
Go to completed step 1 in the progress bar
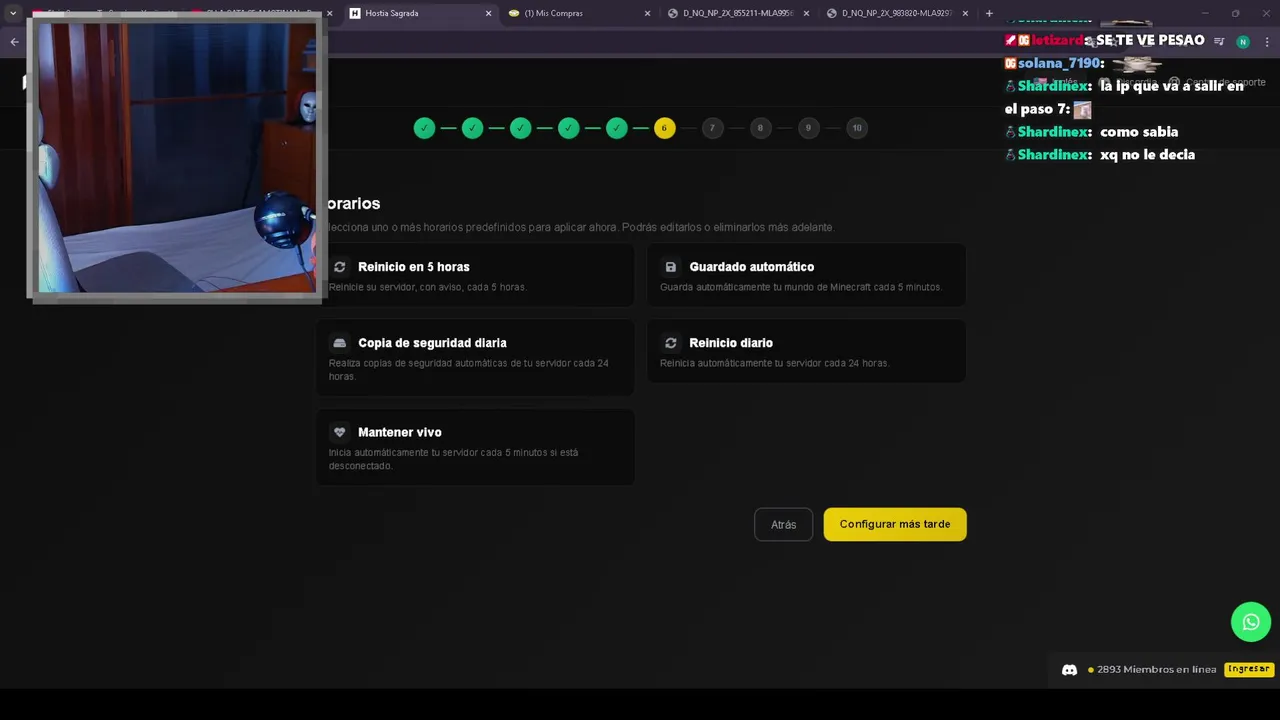(x=425, y=128)
